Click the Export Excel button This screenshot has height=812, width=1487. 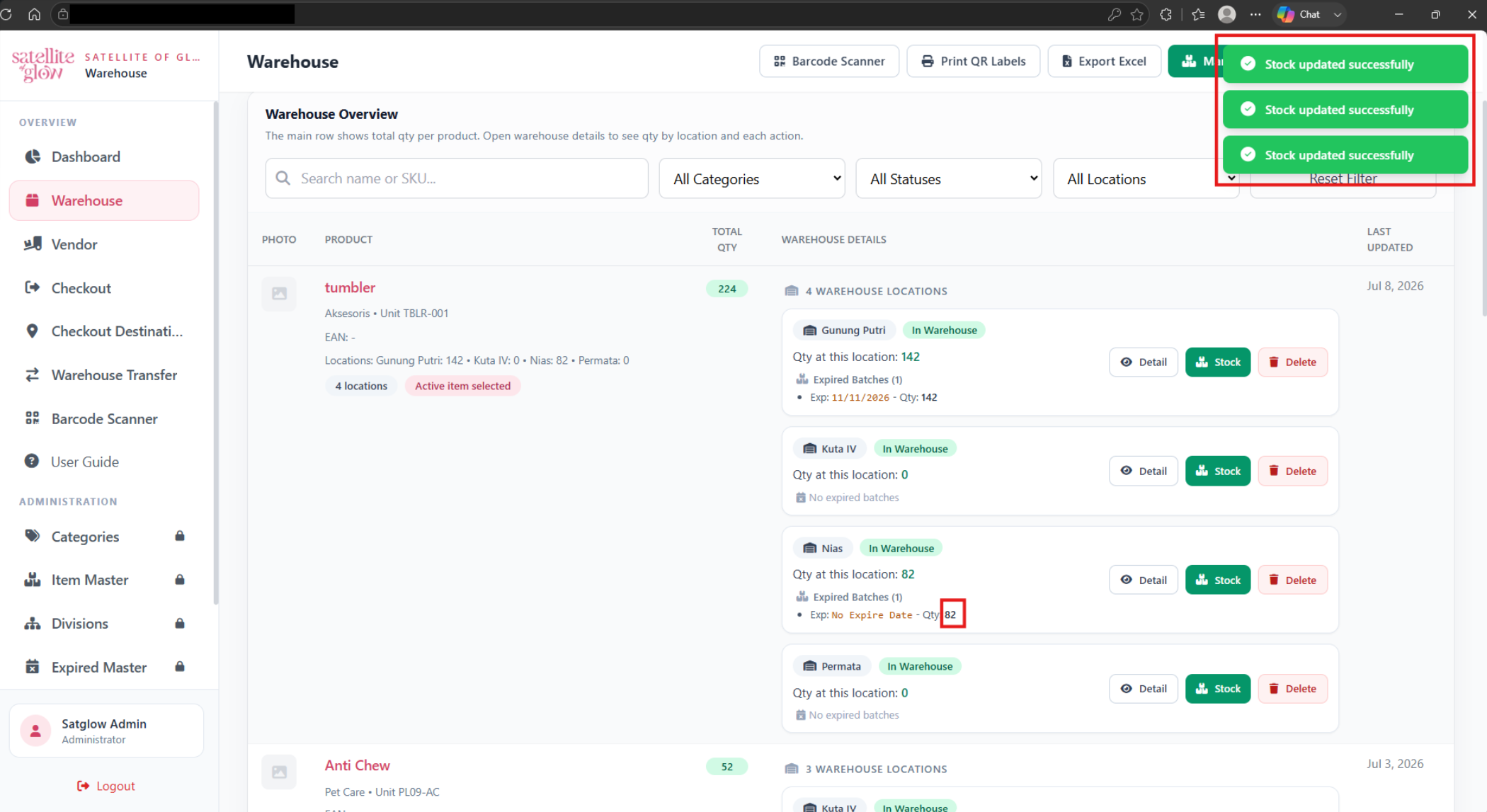coord(1104,62)
